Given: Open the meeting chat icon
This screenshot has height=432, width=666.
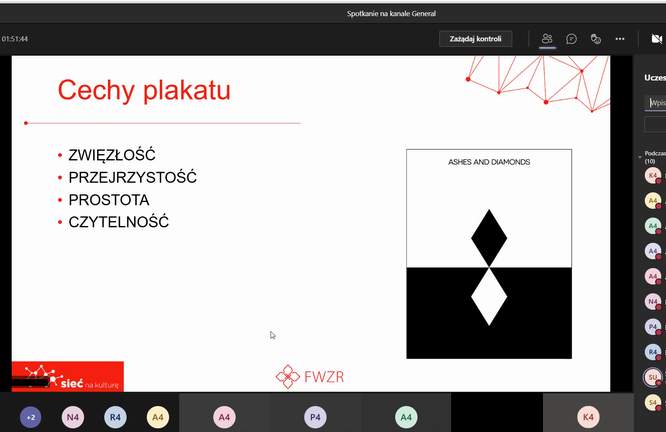Looking at the screenshot, I should pyautogui.click(x=571, y=39).
